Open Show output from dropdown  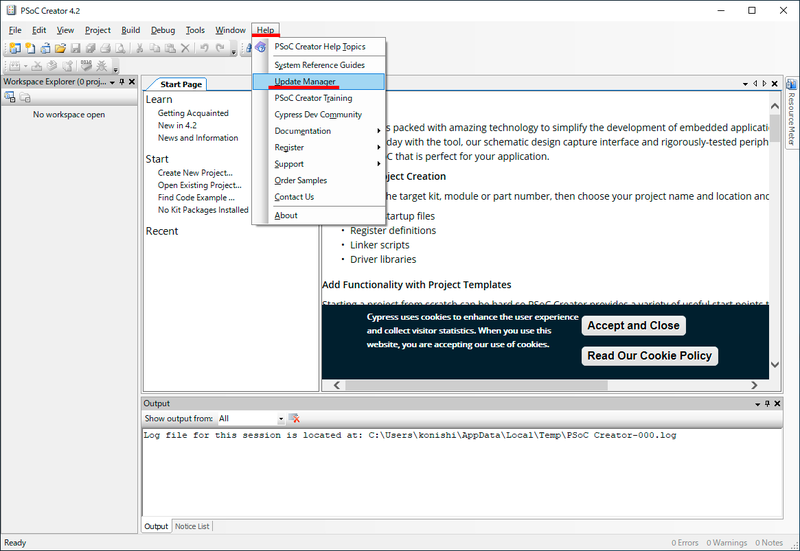281,419
